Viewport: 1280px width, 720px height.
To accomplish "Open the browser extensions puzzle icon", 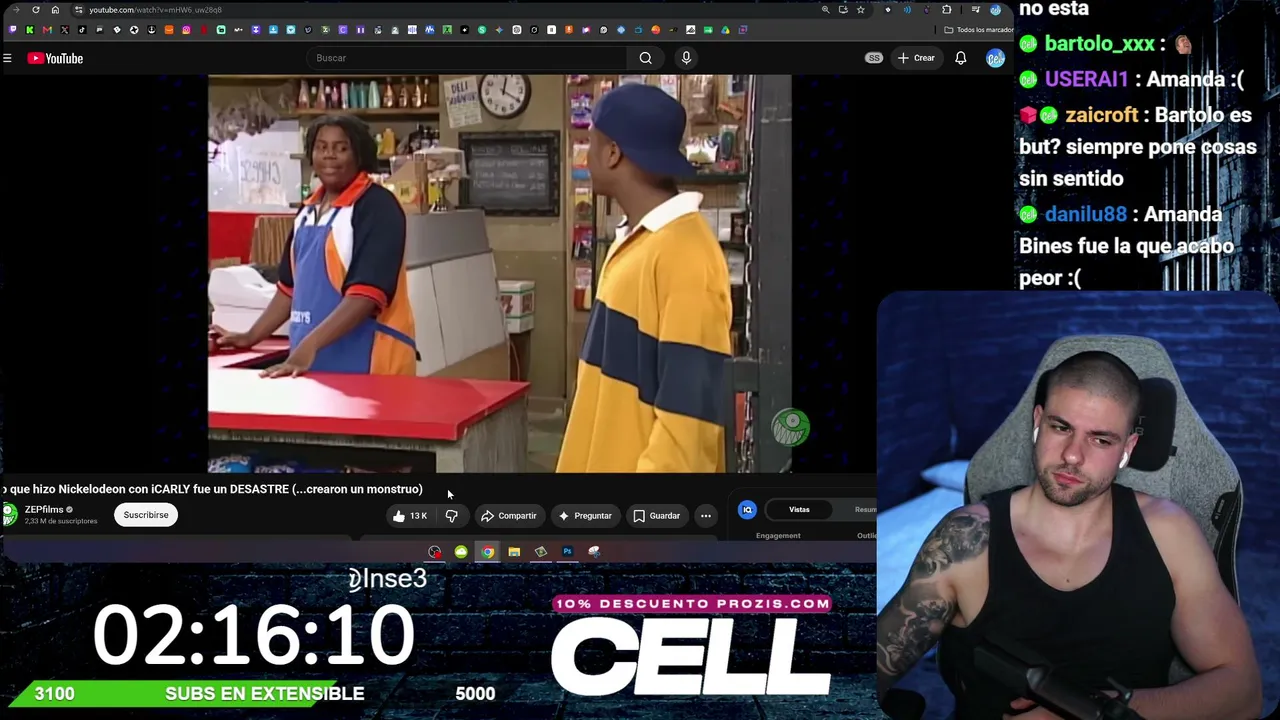I will point(947,10).
